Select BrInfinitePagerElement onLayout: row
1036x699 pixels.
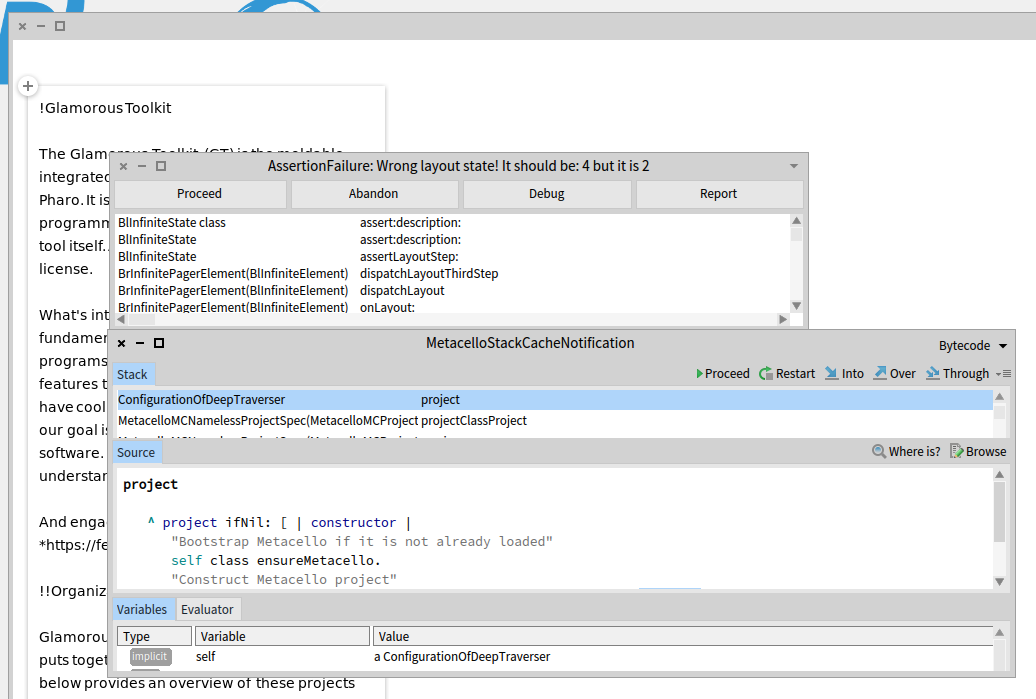pyautogui.click(x=453, y=307)
